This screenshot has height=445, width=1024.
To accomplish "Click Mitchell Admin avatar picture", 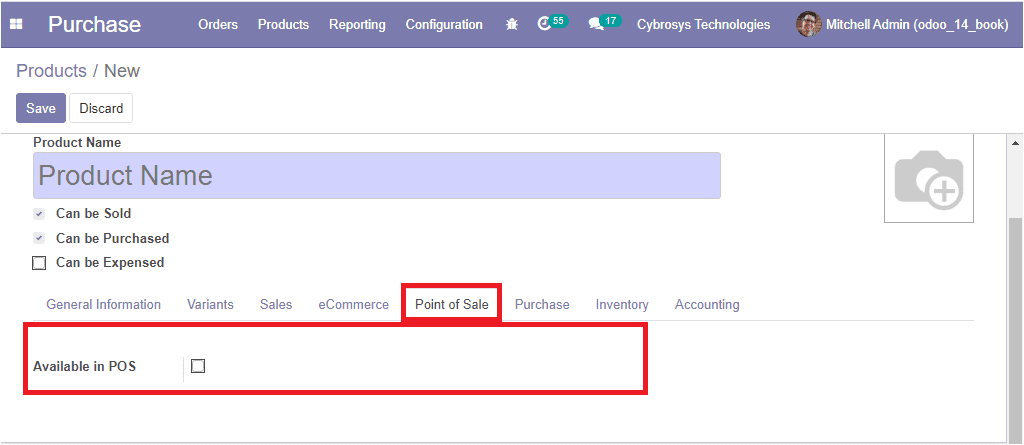I will [x=808, y=24].
